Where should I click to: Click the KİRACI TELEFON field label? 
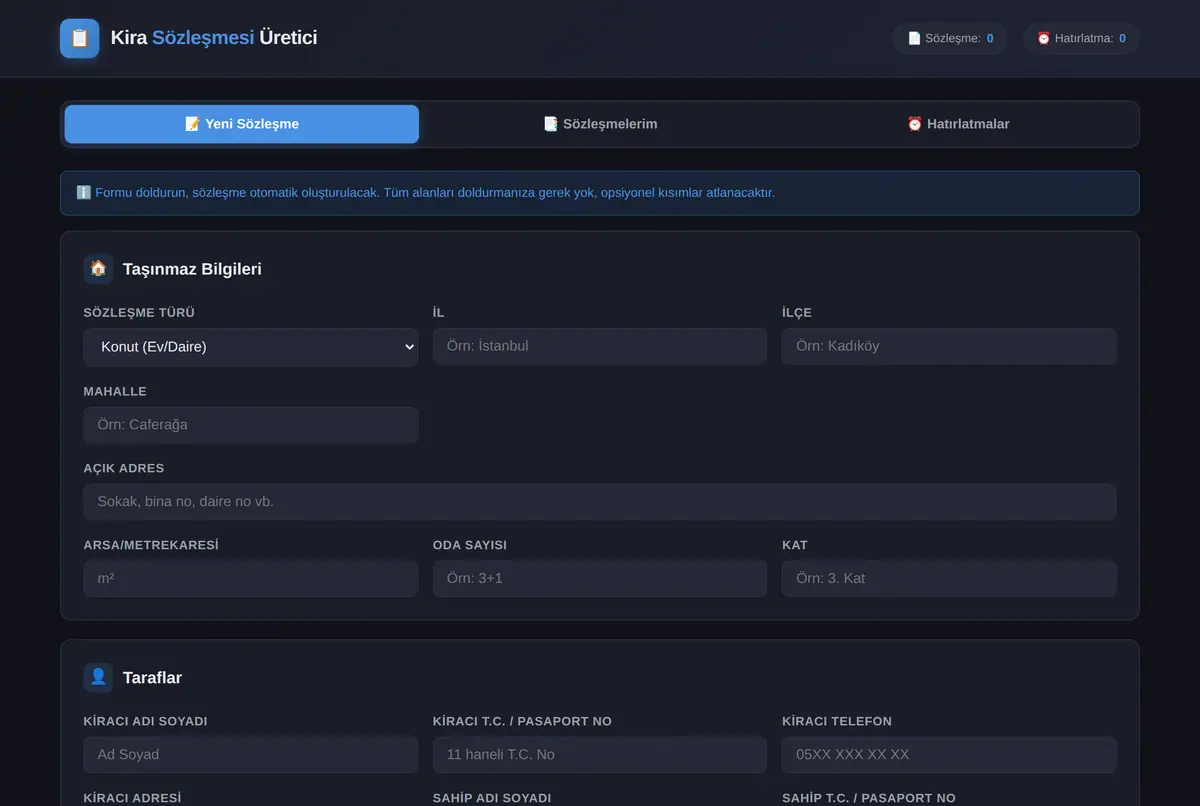[837, 721]
